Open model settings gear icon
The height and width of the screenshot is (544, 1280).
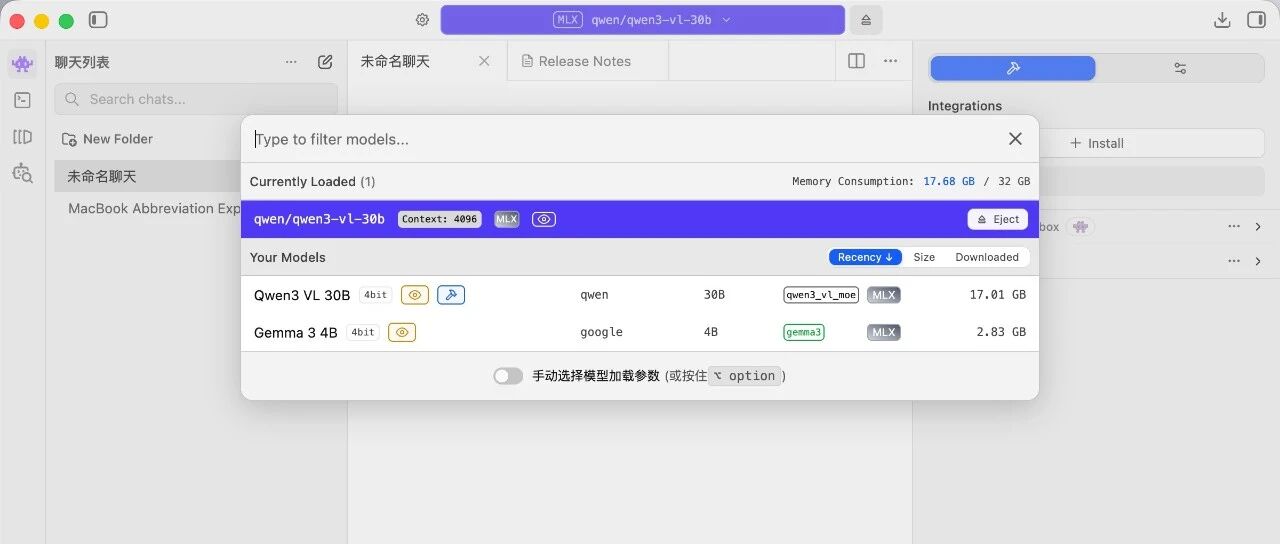[x=422, y=20]
